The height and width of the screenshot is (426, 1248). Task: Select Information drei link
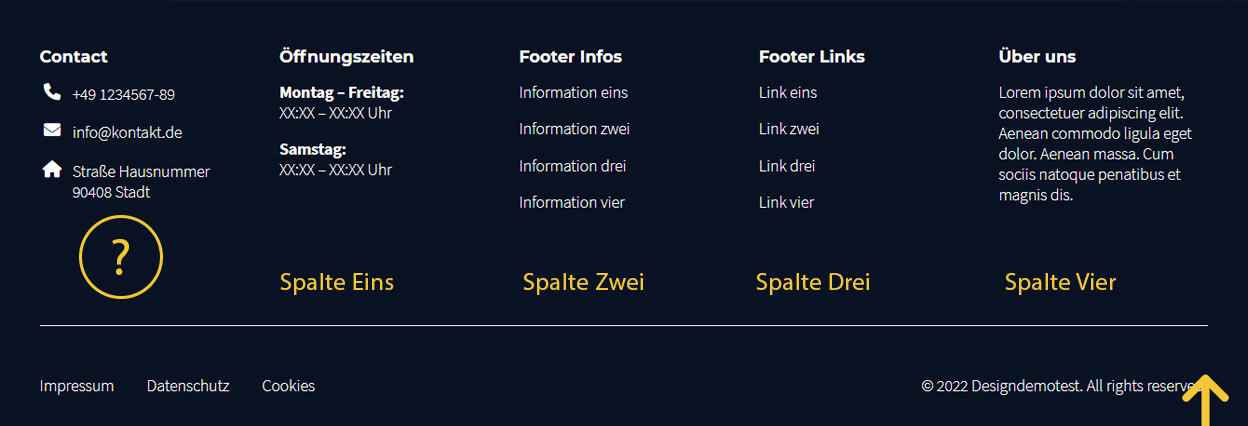tap(572, 166)
